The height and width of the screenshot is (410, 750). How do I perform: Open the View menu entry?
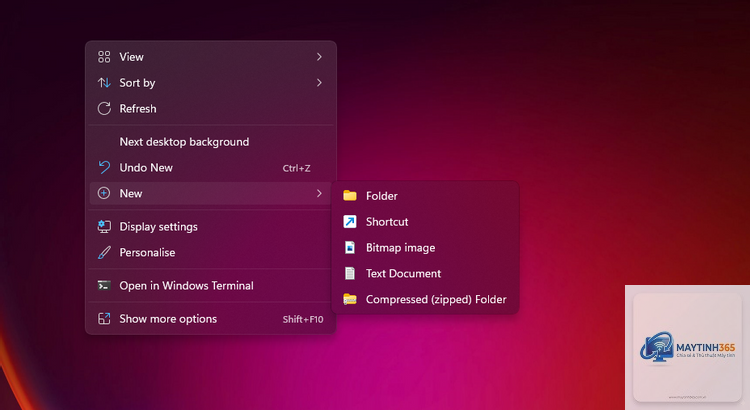tap(210, 57)
